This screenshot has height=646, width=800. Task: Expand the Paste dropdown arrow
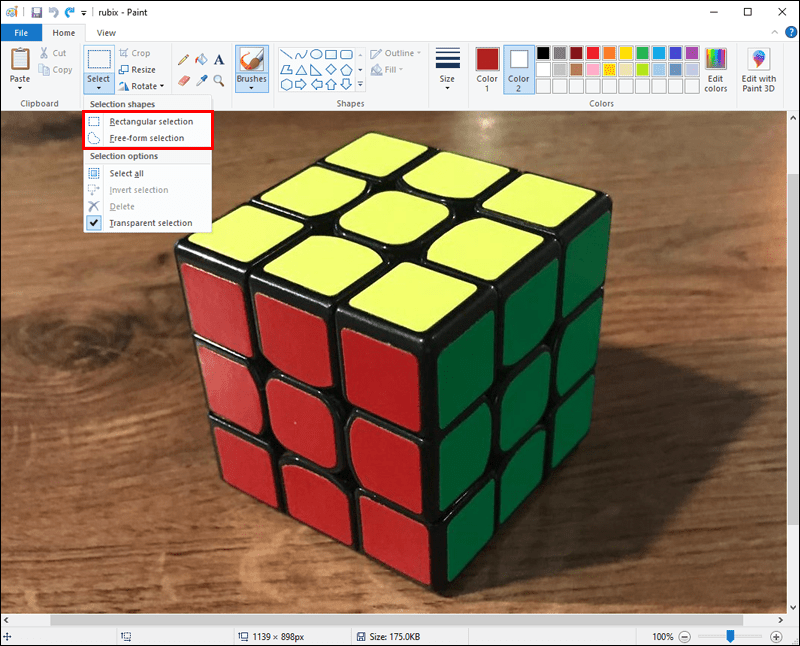pyautogui.click(x=20, y=88)
